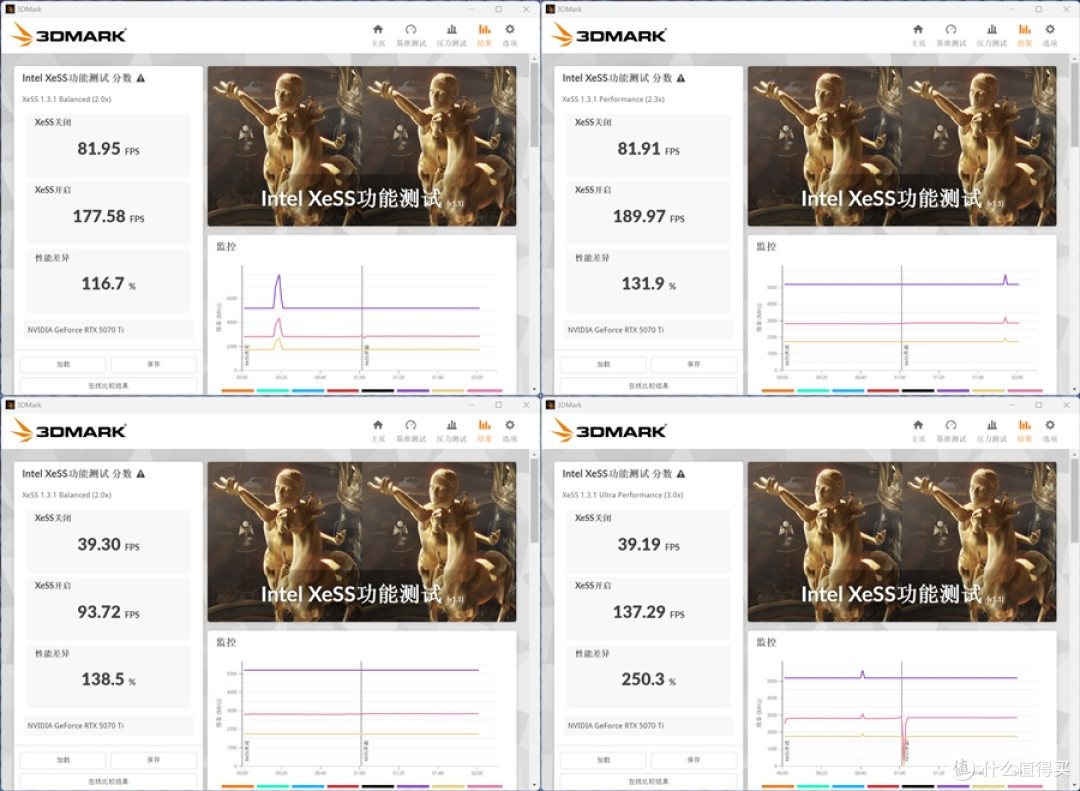Select Results (结果) tab in the Performance (2.3x) window

pyautogui.click(x=1025, y=35)
